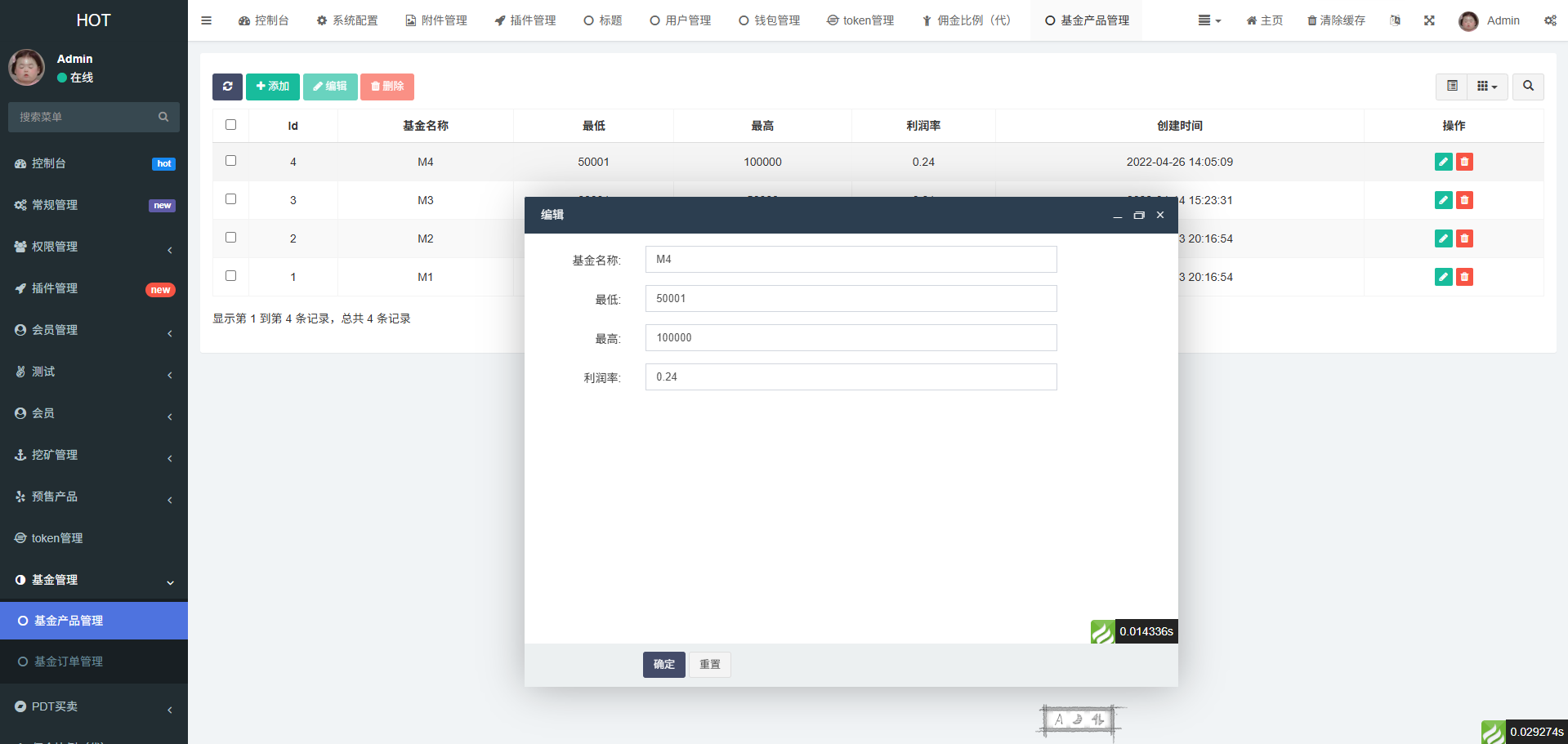
Task: Click the fullscreen expand icon in header
Action: (x=1429, y=20)
